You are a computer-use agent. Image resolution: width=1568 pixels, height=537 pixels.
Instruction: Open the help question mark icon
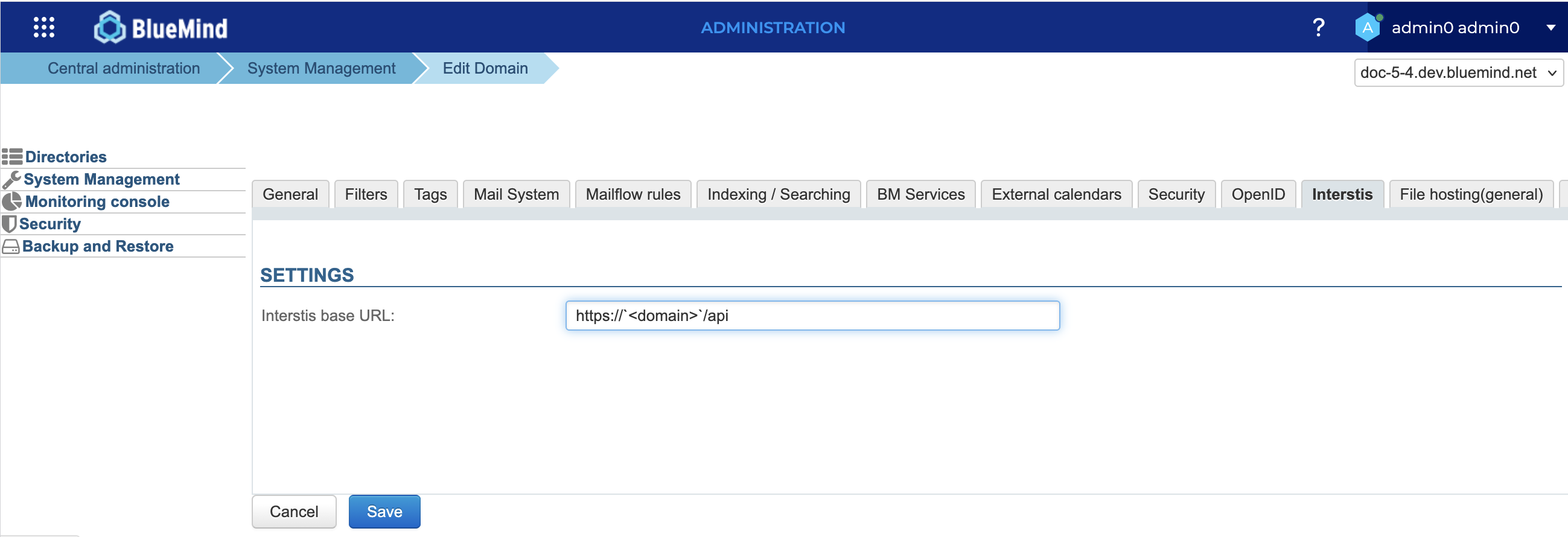pos(1318,27)
